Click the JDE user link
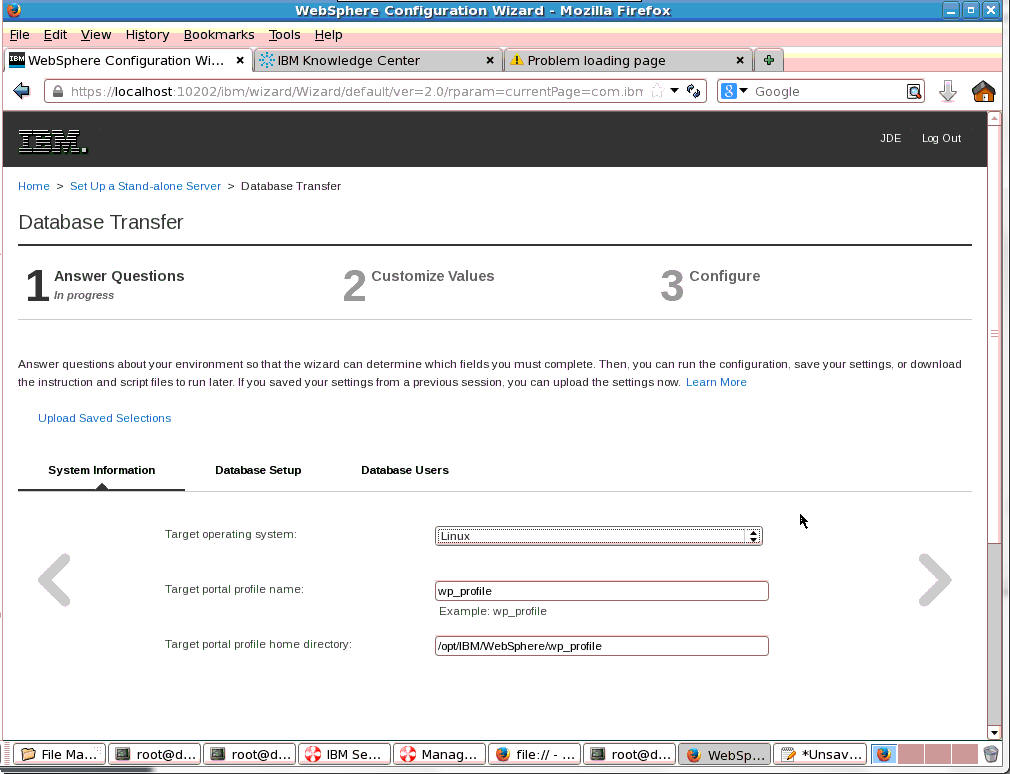 tap(890, 138)
